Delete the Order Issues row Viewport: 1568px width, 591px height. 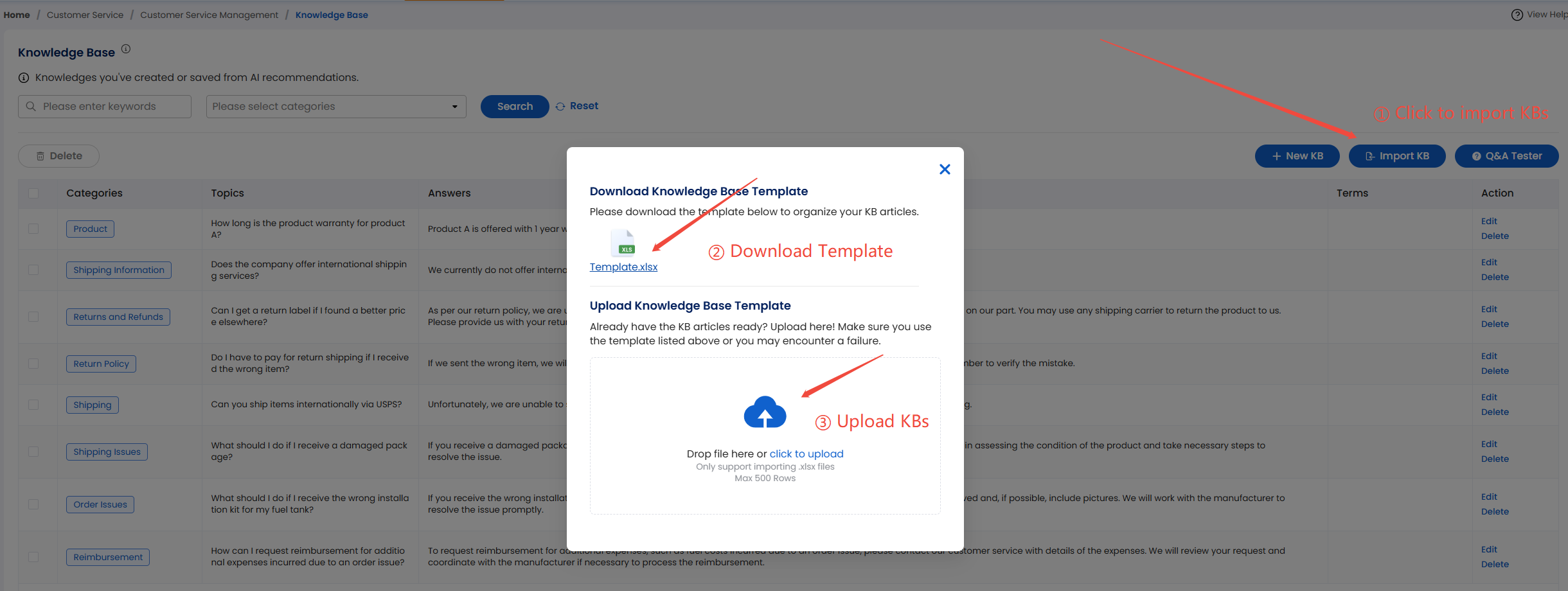click(x=1495, y=511)
